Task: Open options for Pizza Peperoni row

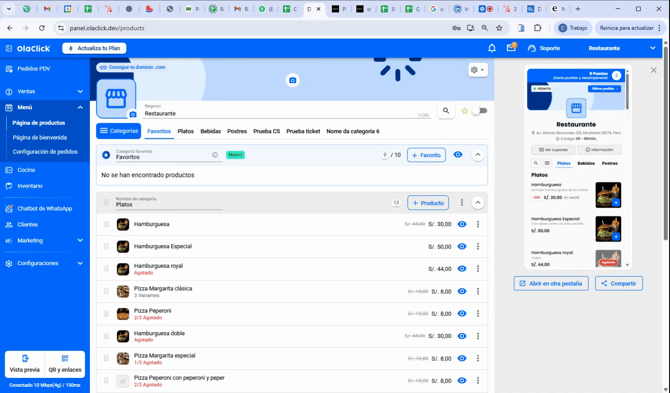Action: [x=478, y=314]
